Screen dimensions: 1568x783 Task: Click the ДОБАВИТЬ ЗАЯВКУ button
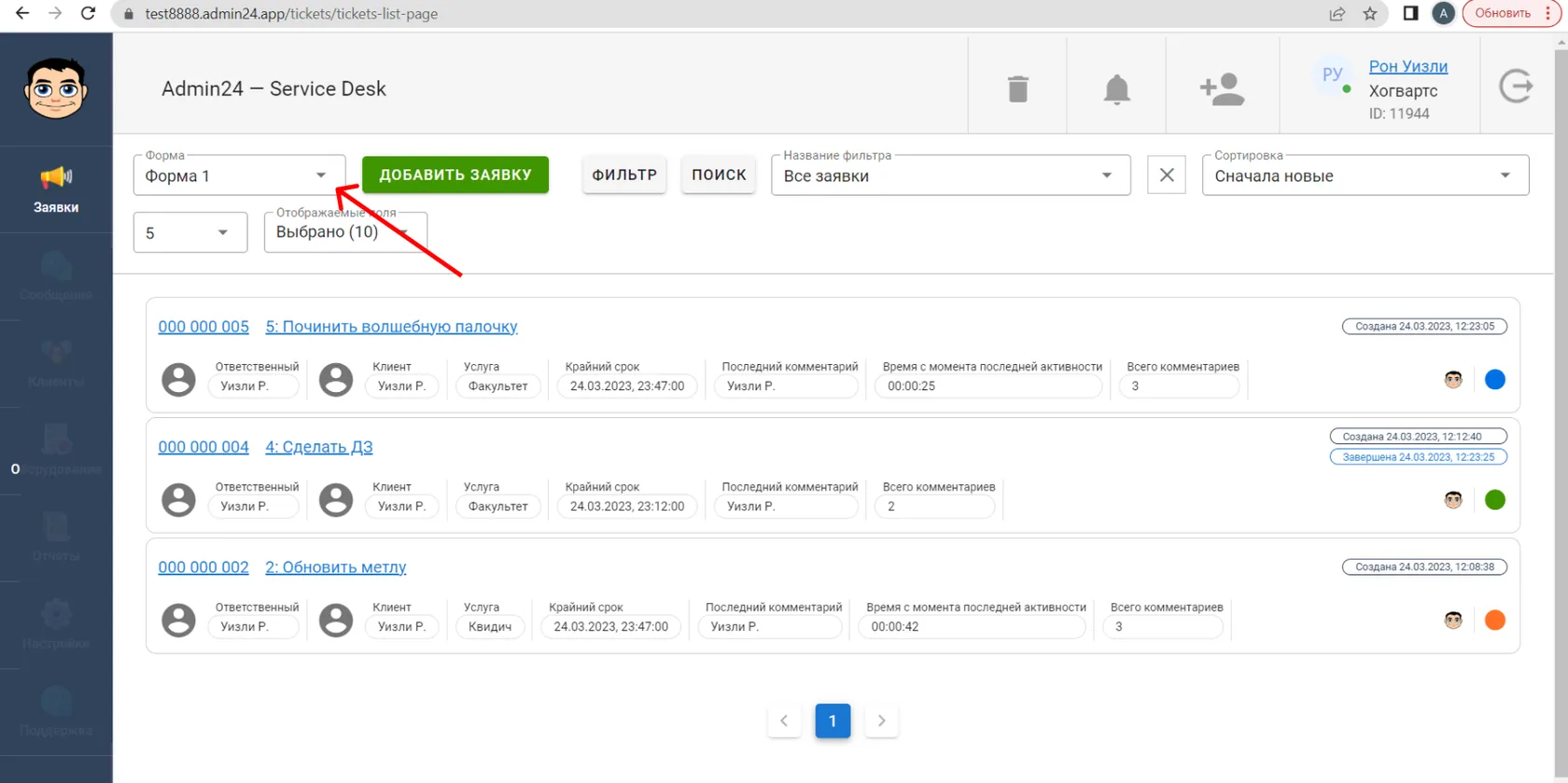[455, 175]
